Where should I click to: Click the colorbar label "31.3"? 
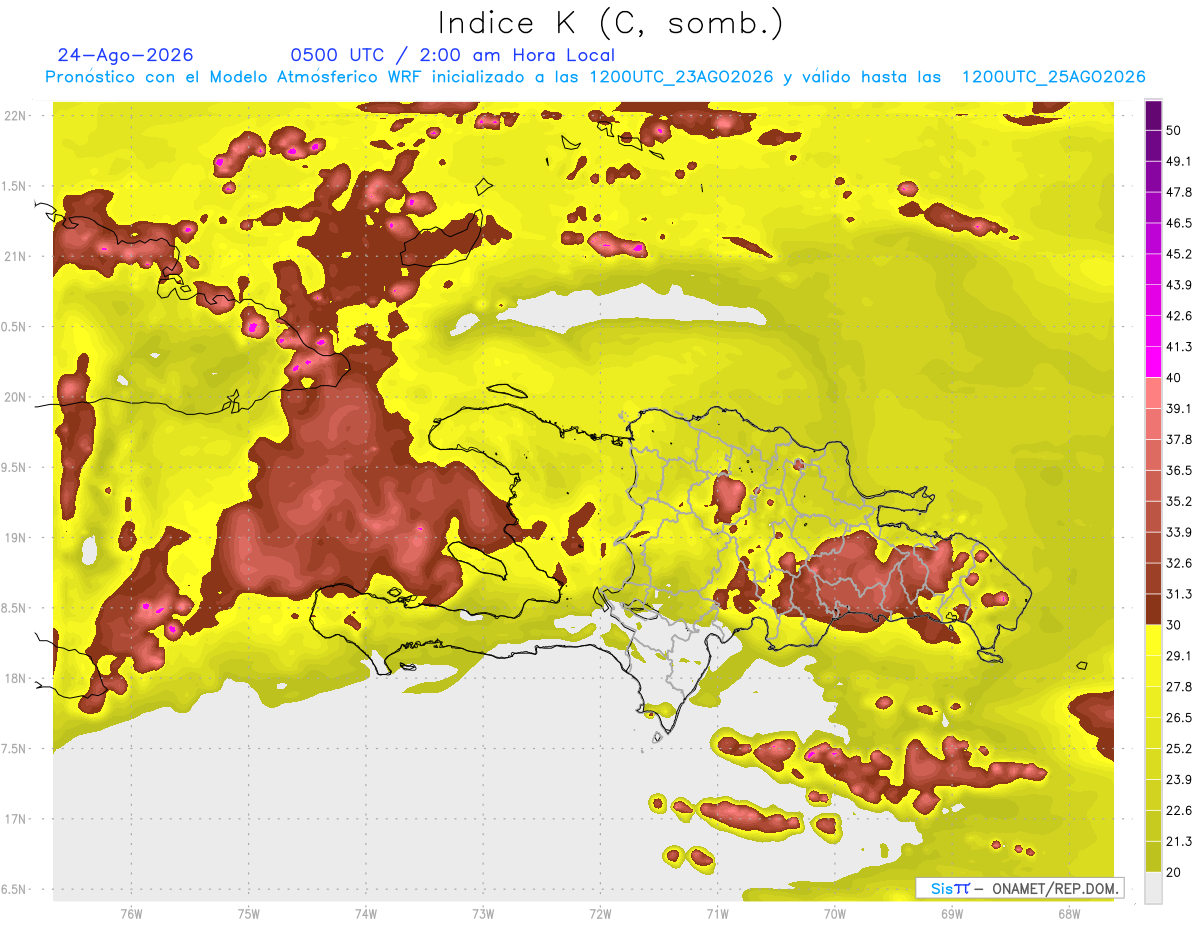point(1178,594)
